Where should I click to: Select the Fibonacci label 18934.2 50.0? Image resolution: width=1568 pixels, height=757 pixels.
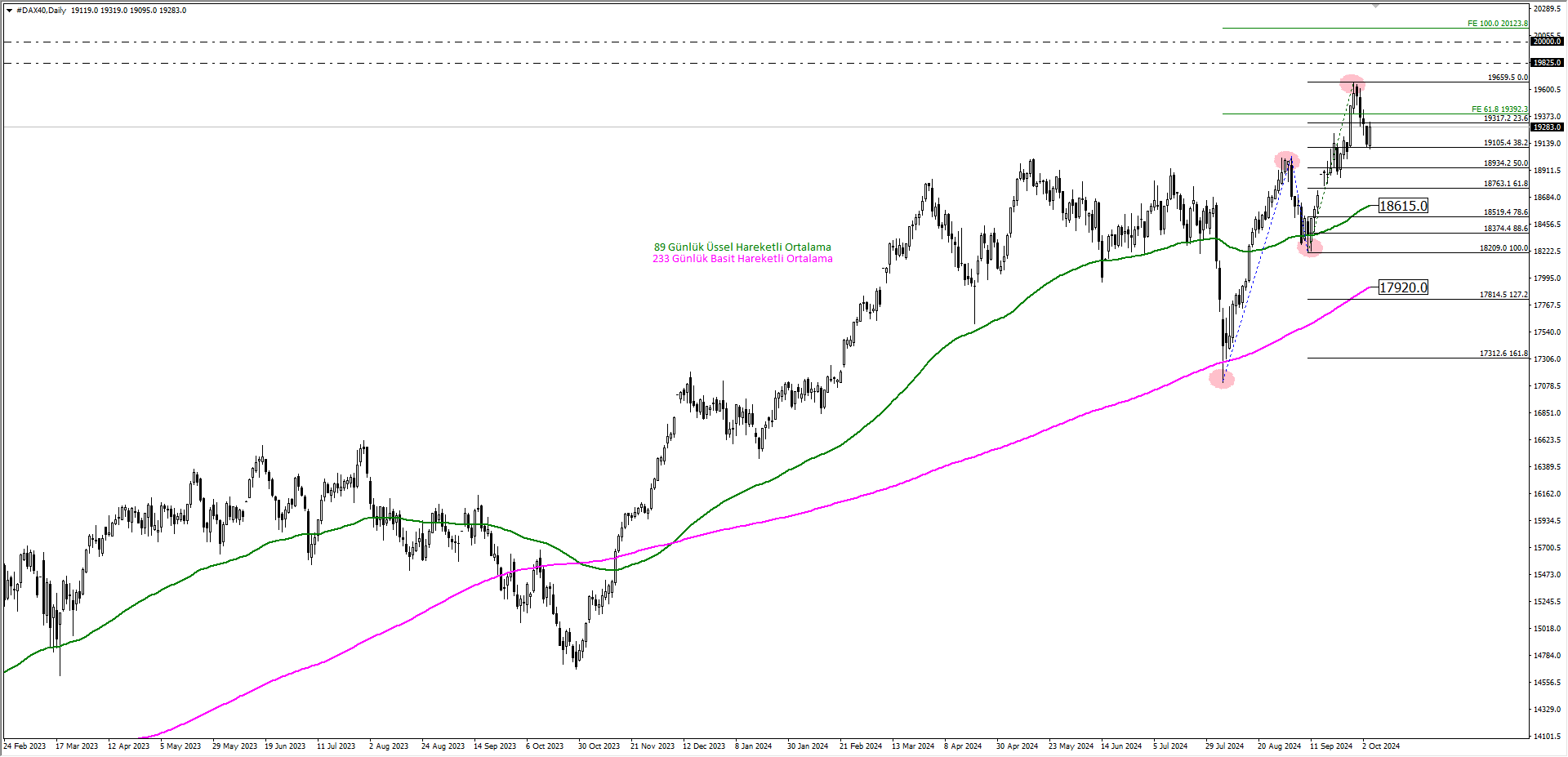tap(1505, 163)
